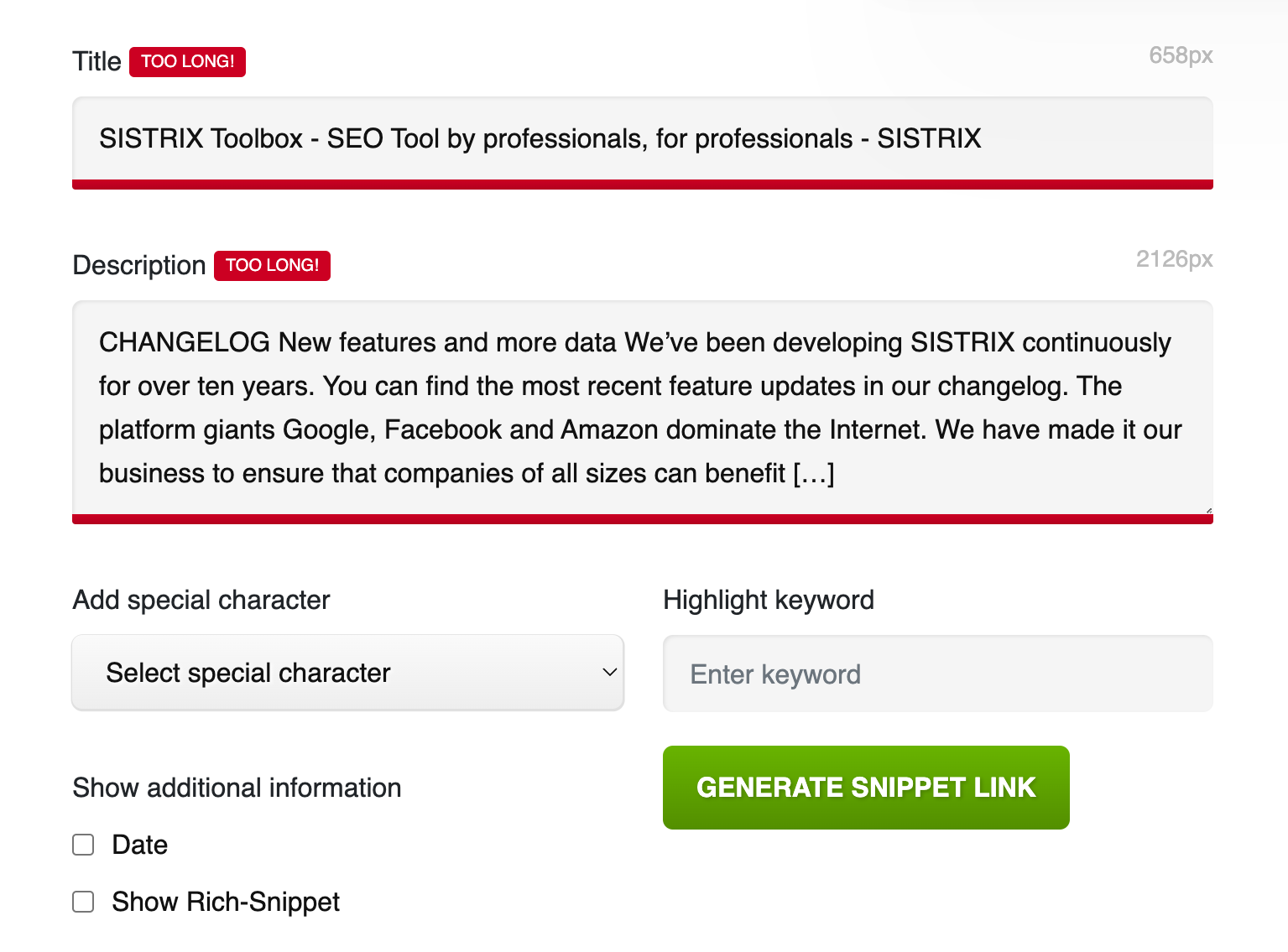This screenshot has height=952, width=1288.
Task: Click the Show Rich-Snippet label text
Action: [x=226, y=902]
